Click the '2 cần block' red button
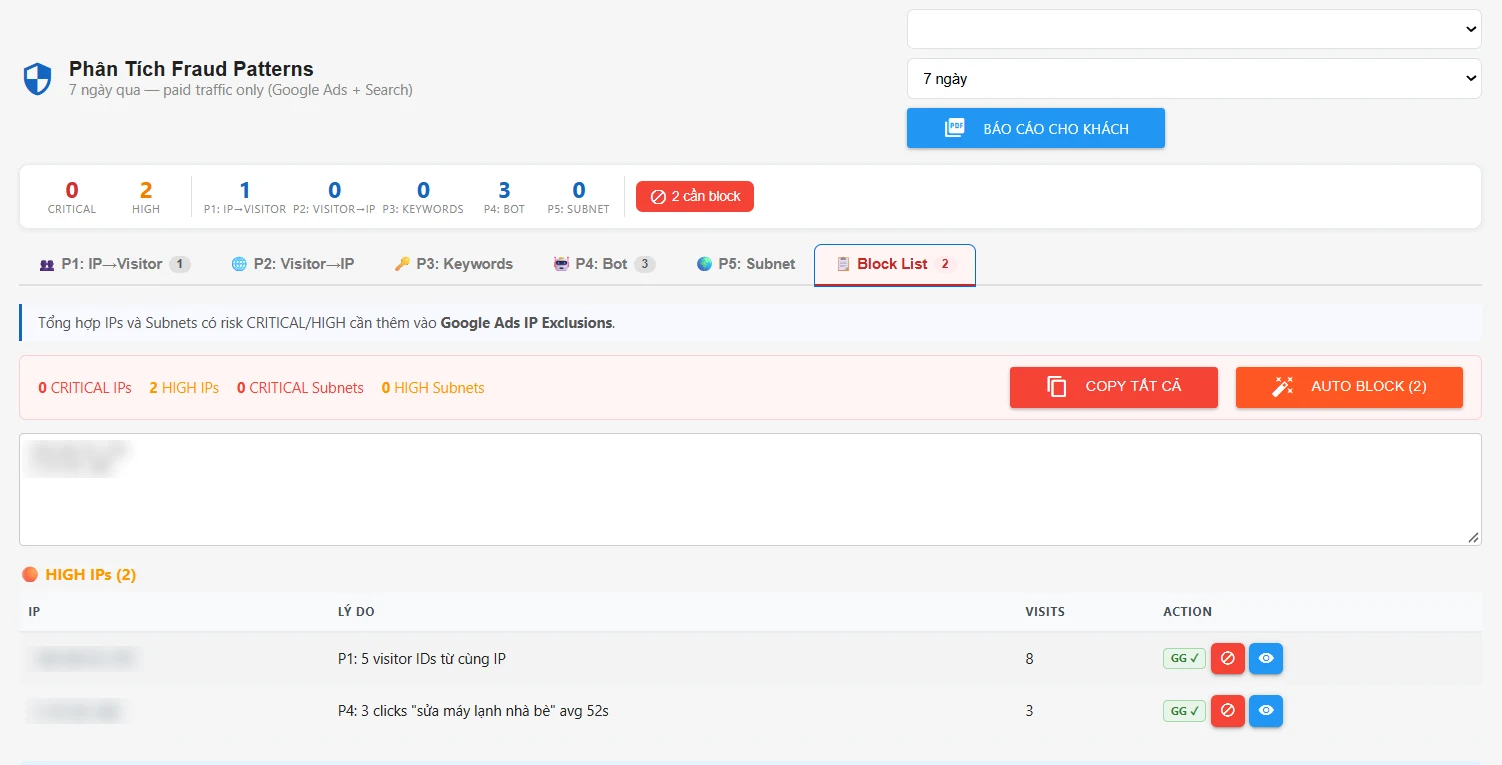1502x765 pixels. (695, 196)
